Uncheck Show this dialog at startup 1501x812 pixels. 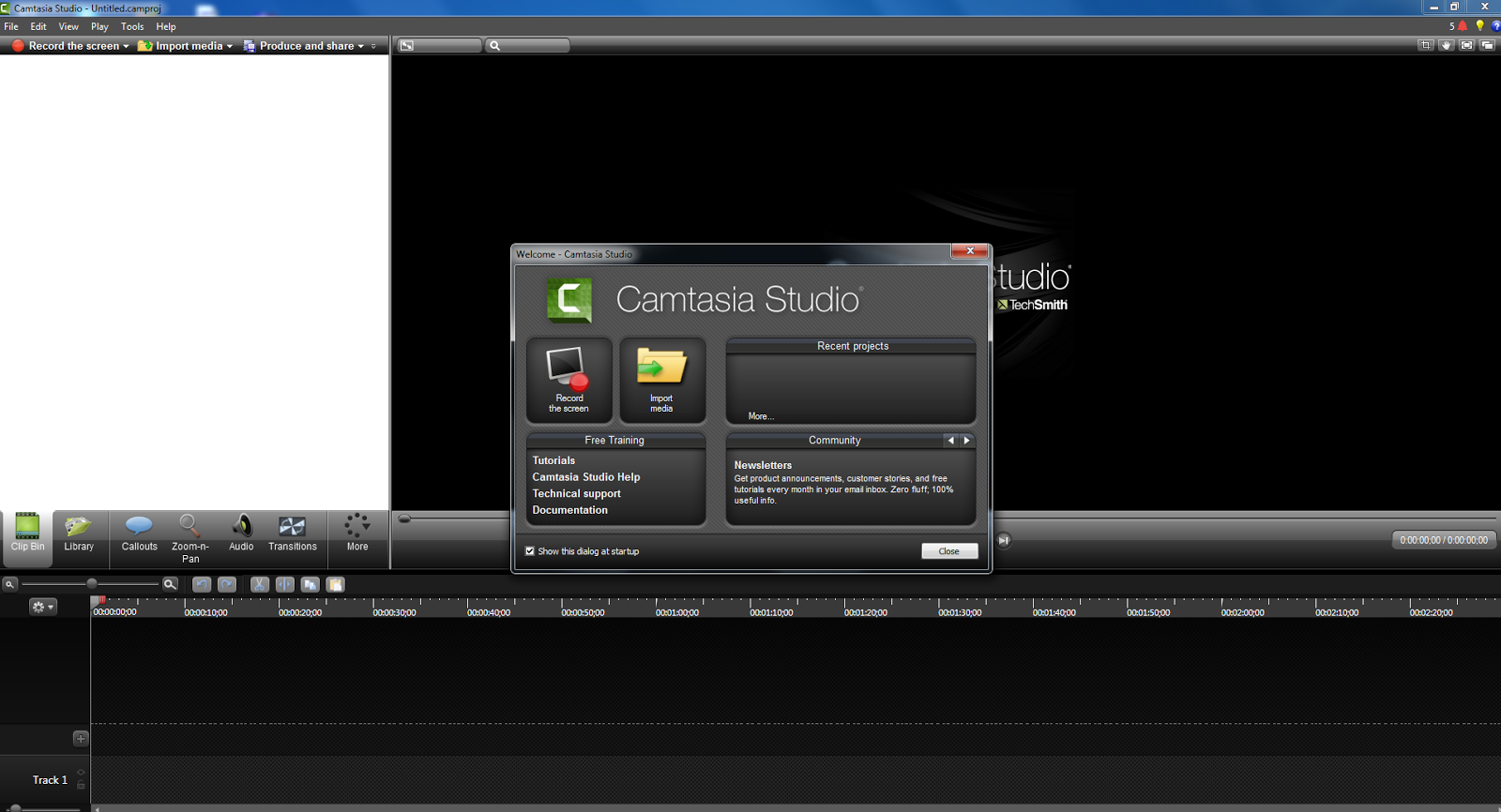[530, 551]
